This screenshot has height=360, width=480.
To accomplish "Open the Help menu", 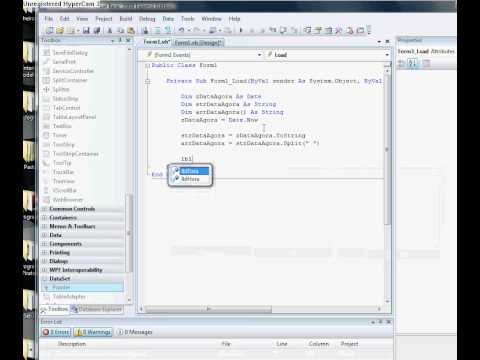I will coord(234,19).
